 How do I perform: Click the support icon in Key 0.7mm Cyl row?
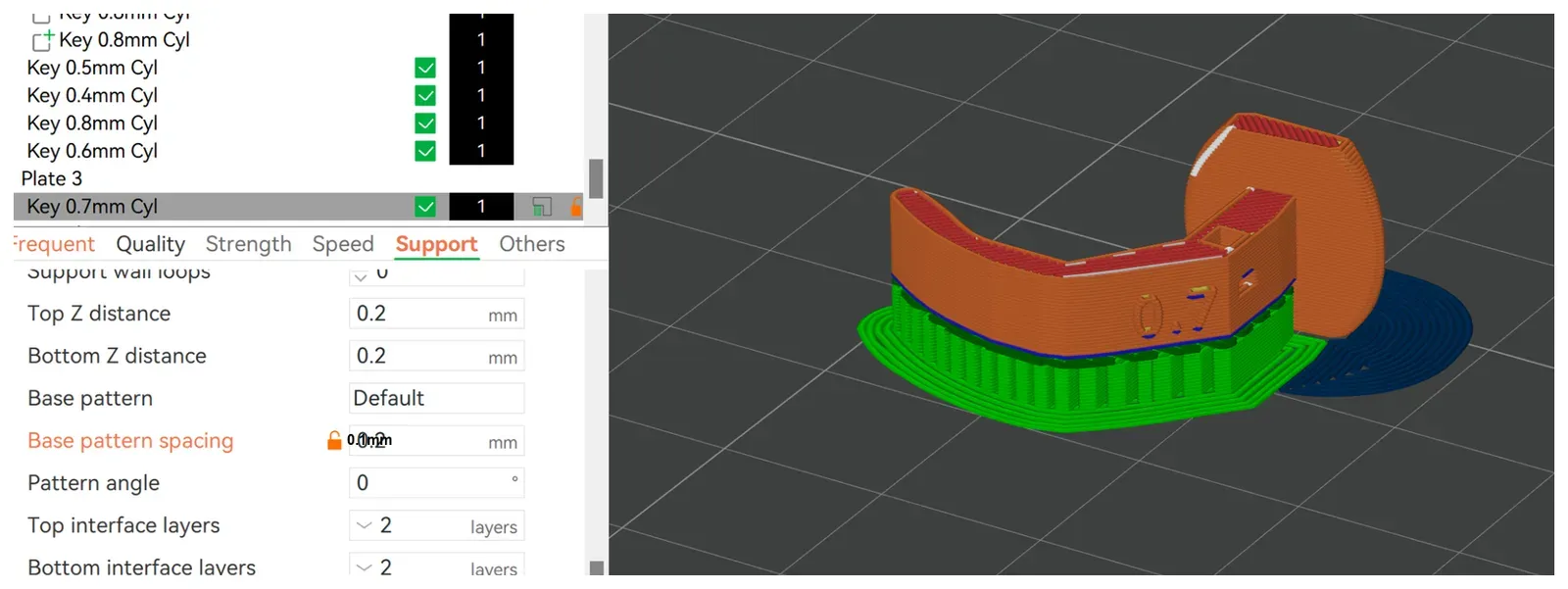tap(542, 207)
